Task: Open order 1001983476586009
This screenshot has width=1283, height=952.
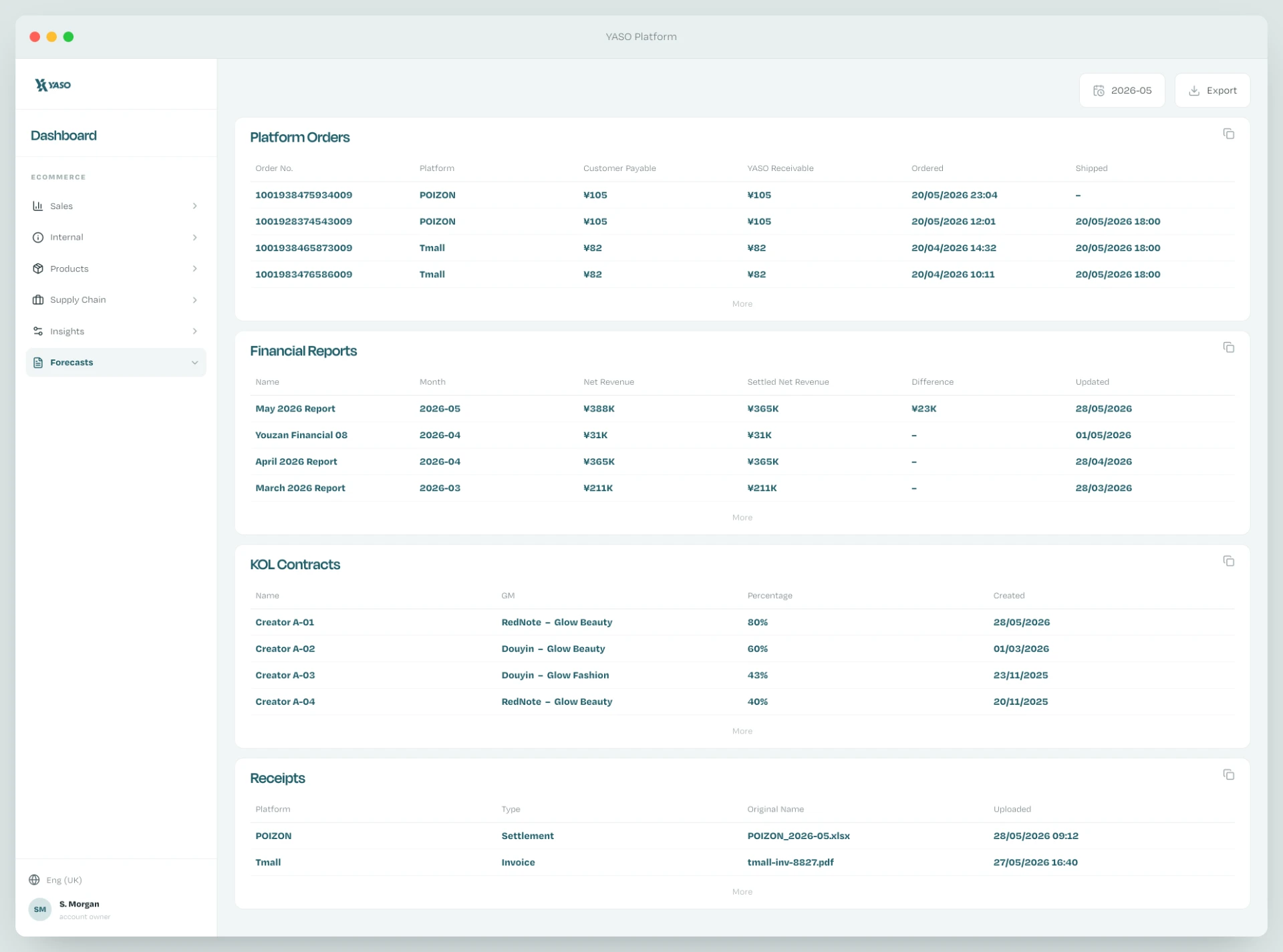Action: (x=303, y=274)
